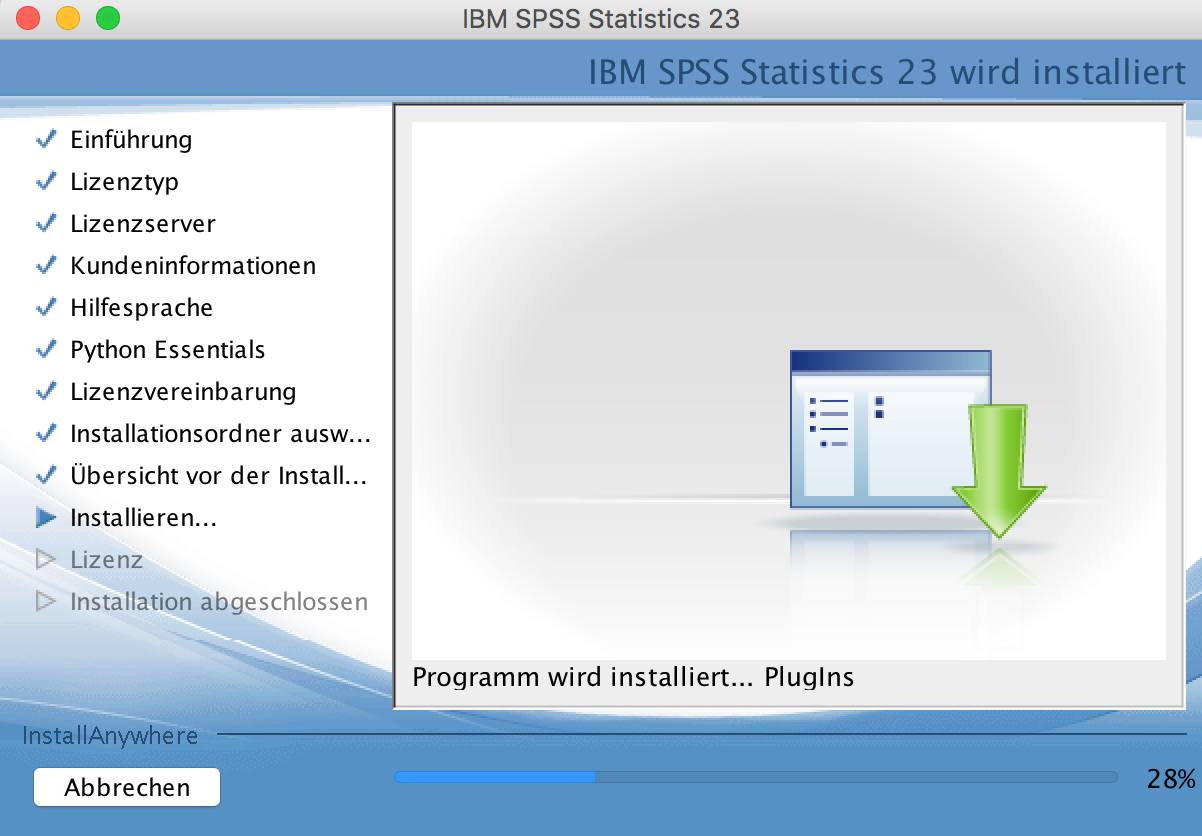Click the status text Programm wird installiert... PlugIns
Screen dimensions: 1202x836
[x=633, y=677]
